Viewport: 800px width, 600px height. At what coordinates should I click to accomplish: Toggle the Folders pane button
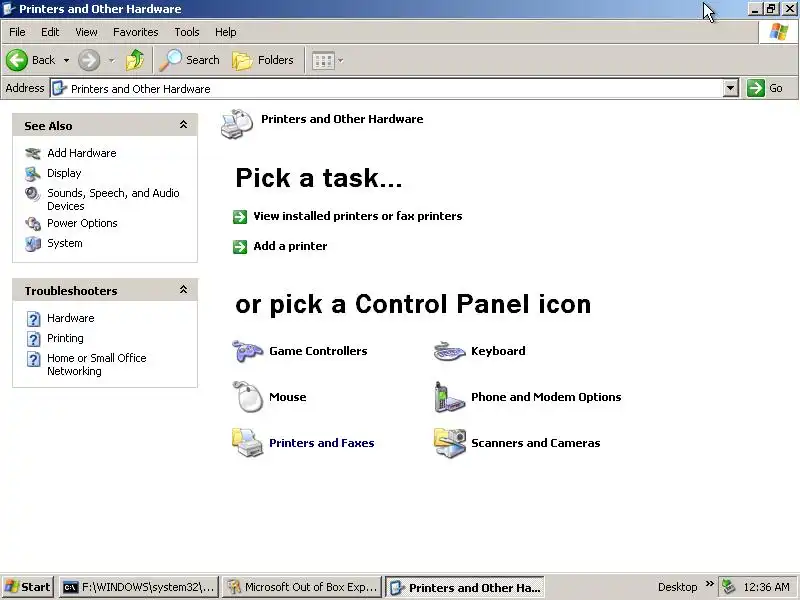pos(263,60)
